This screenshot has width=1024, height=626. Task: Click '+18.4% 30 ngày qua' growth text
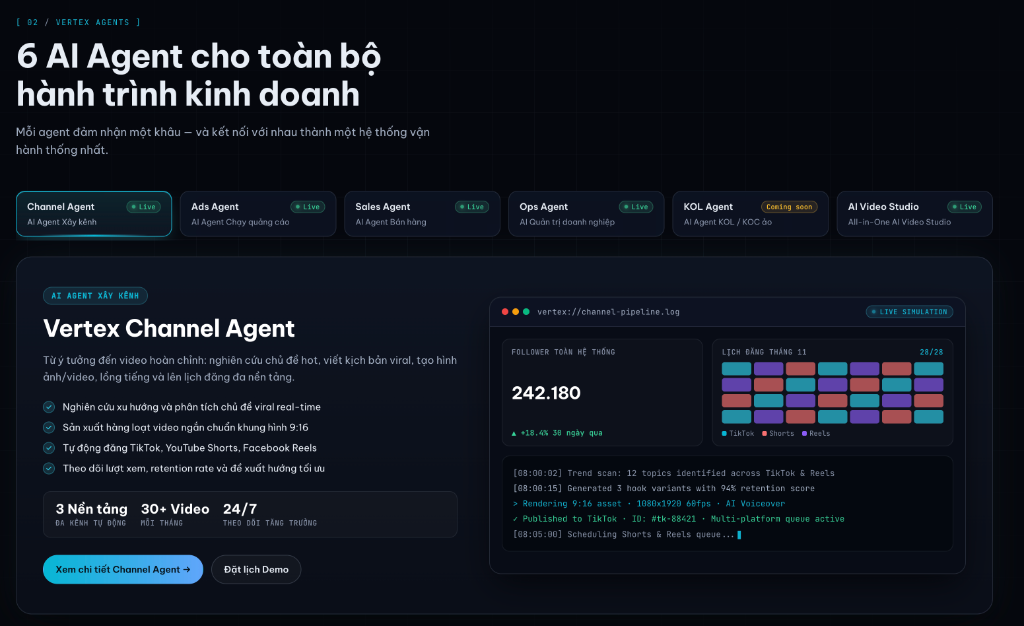[x=562, y=433]
